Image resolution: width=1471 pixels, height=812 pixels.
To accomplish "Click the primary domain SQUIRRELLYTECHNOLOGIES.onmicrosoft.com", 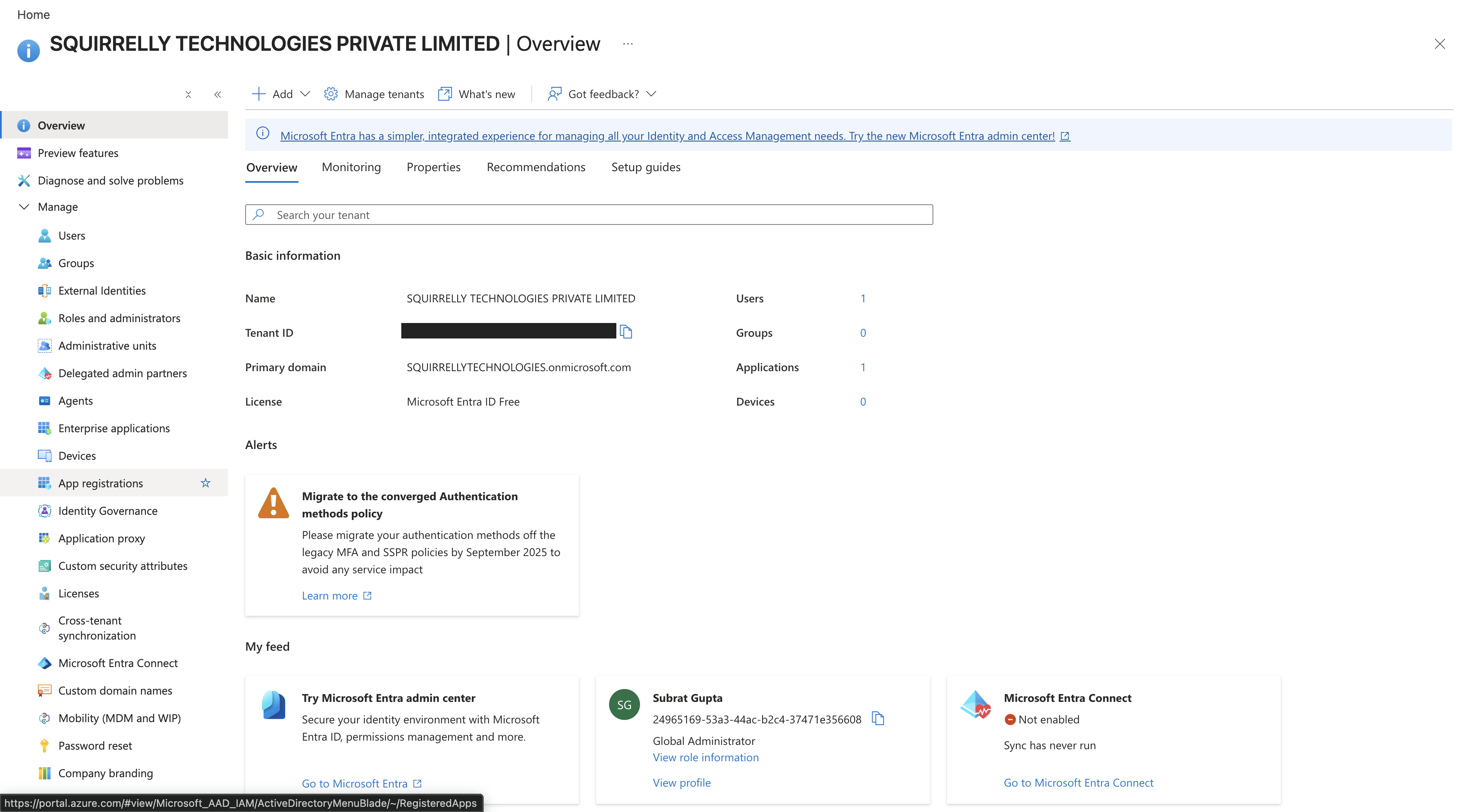I will point(518,367).
